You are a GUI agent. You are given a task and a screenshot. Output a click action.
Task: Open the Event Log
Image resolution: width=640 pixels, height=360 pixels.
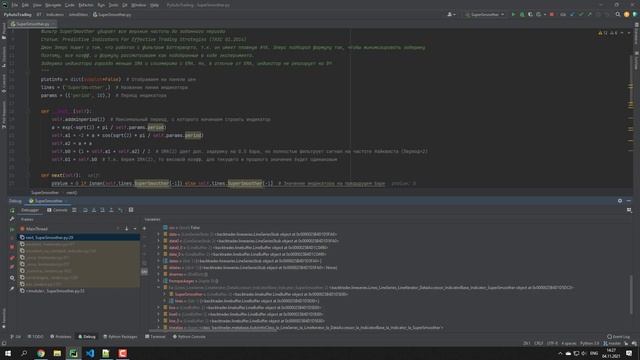tap(618, 337)
